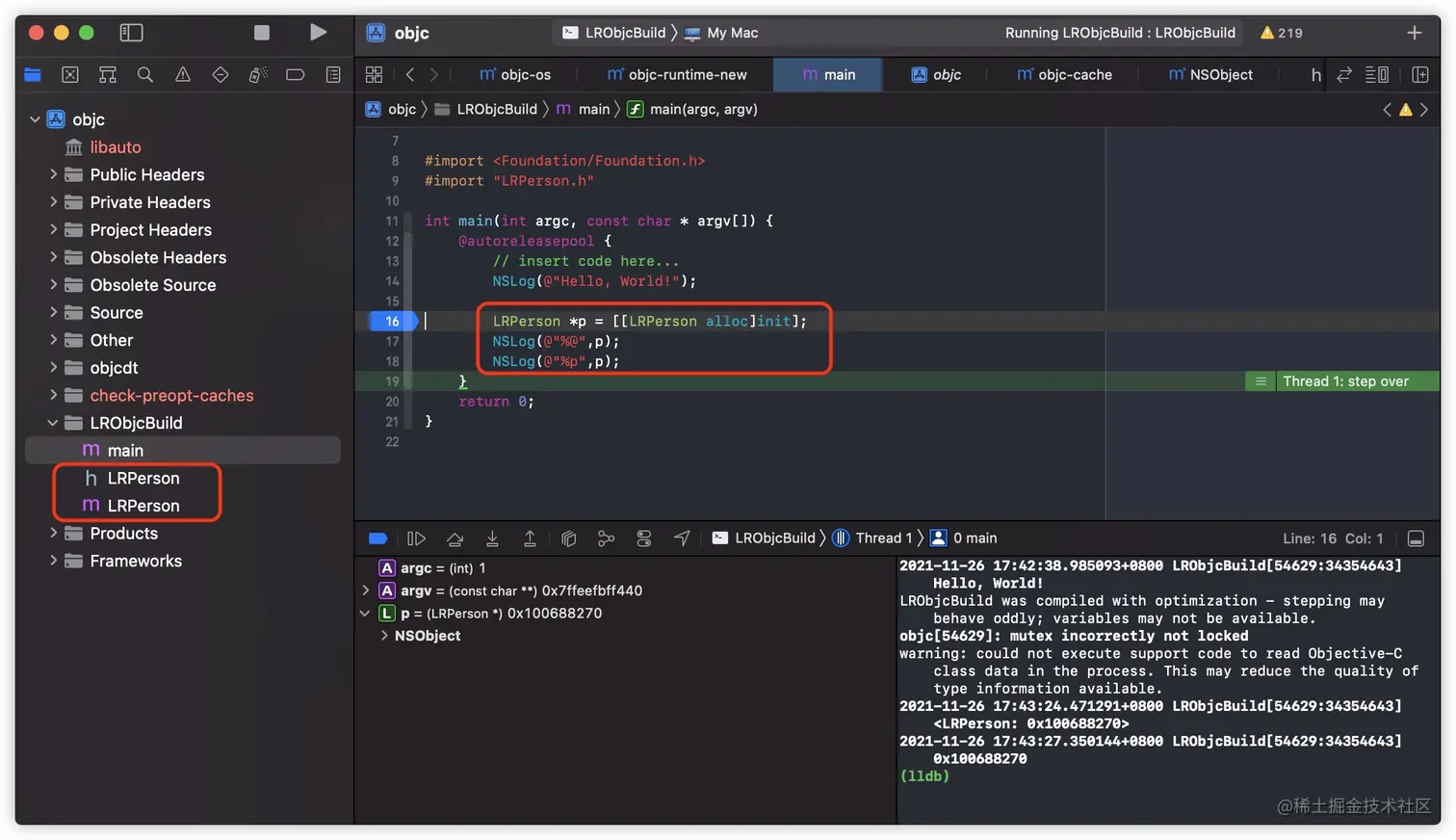Select Thread 1 in debug bar
This screenshot has width=1456, height=840.
[871, 538]
